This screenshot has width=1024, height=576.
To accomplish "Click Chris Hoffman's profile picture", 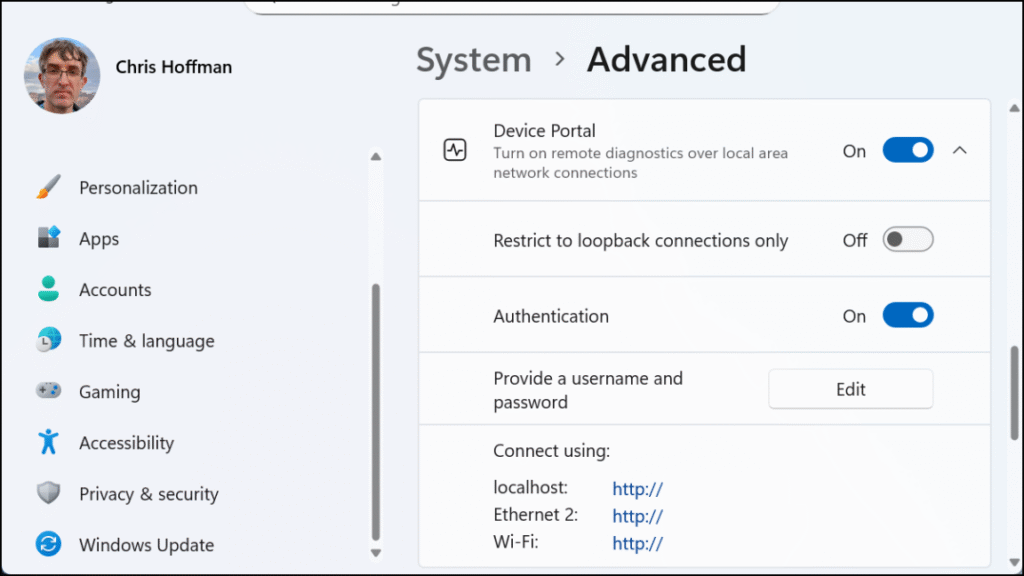I will pos(62,76).
